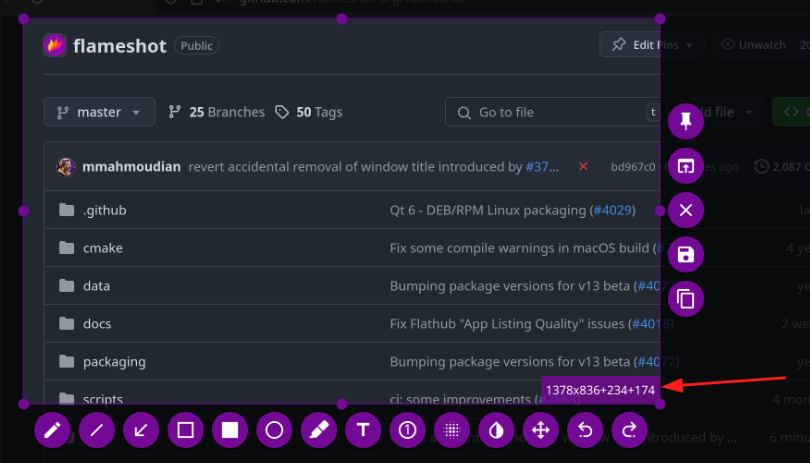Viewport: 810px width, 463px height.
Task: Click the flameshot repository name
Action: click(x=120, y=46)
